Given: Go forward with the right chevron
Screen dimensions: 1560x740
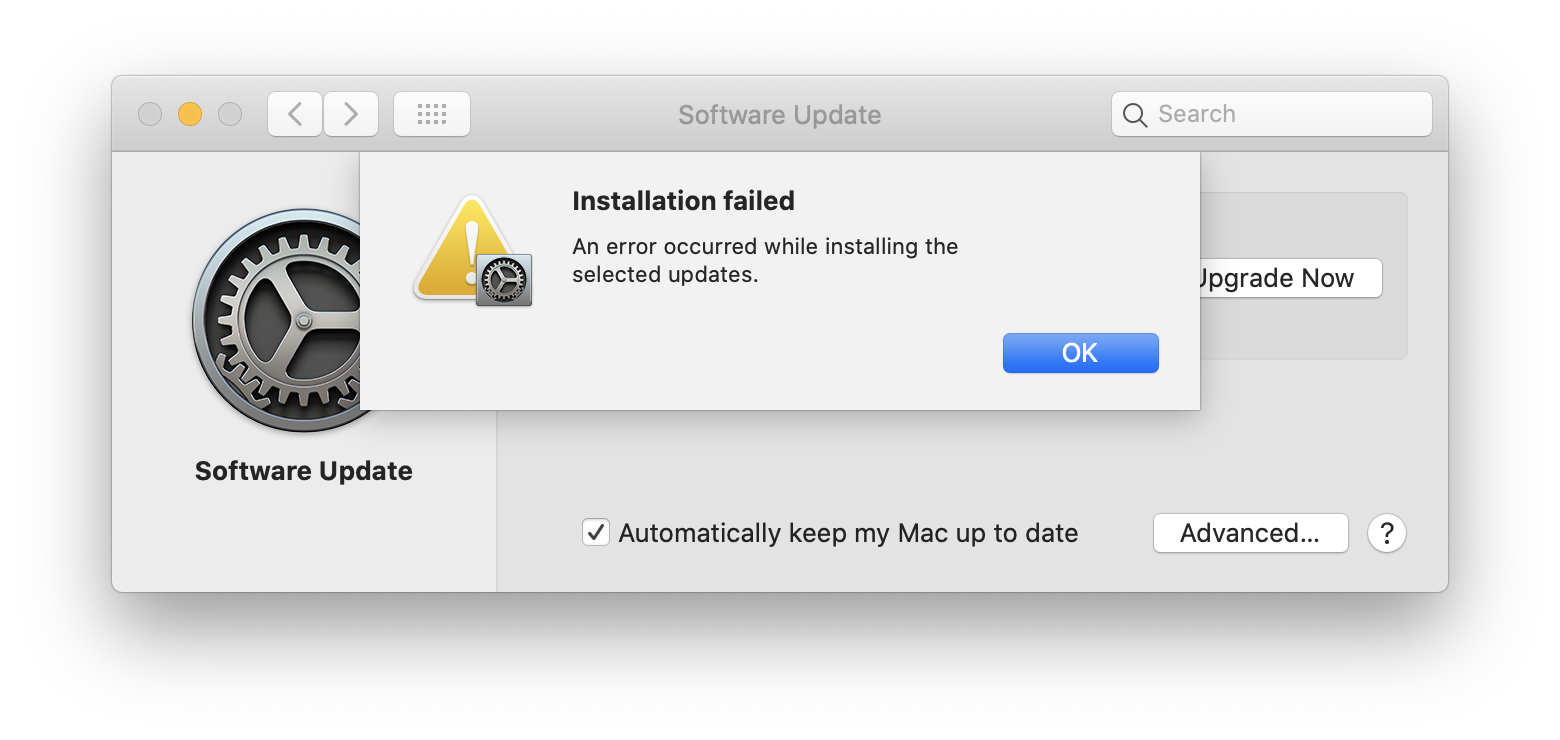Looking at the screenshot, I should point(351,114).
